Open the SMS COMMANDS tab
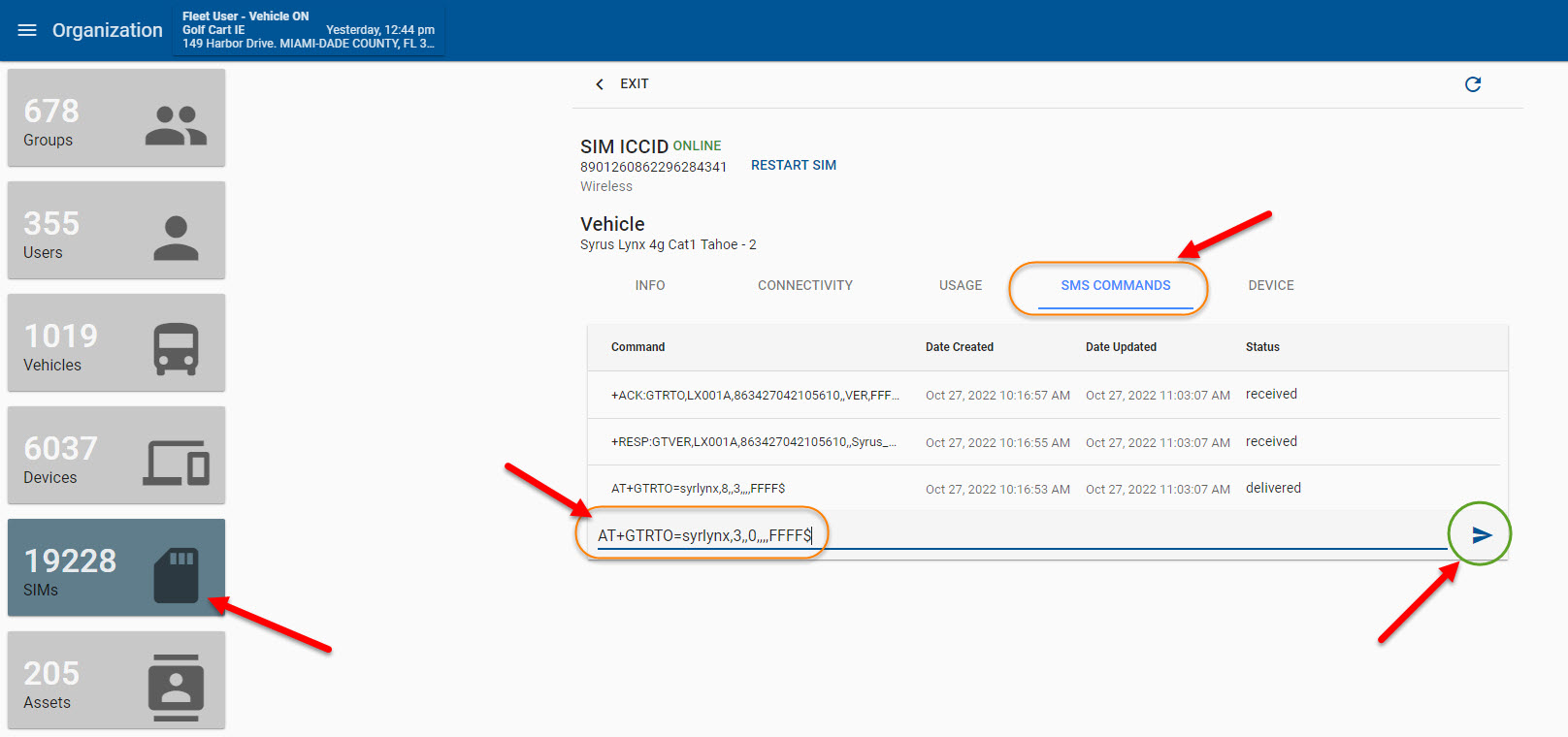This screenshot has height=737, width=1568. click(1115, 285)
